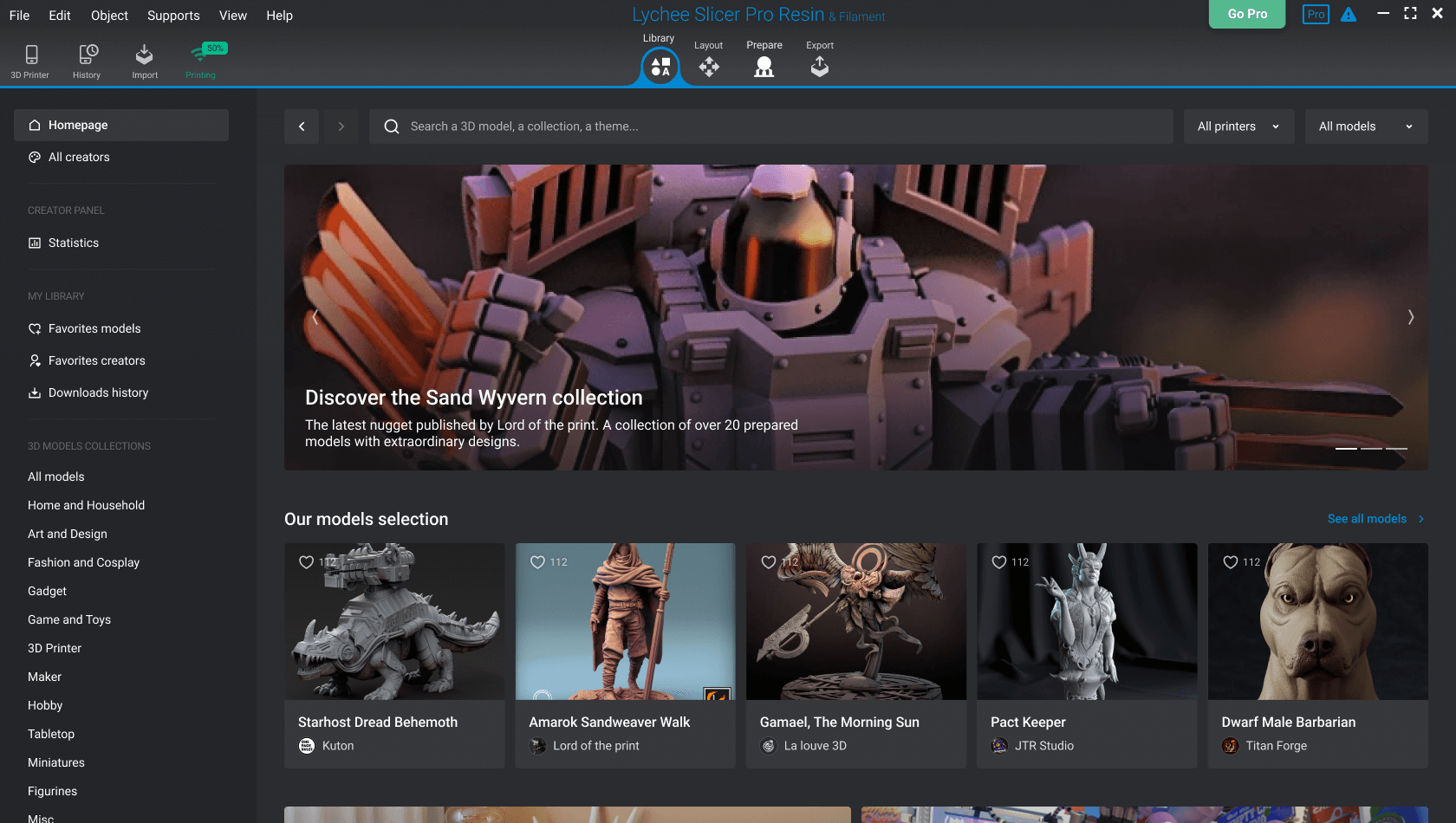Open Starhost Dread Behemoth thumbnail

tap(394, 621)
